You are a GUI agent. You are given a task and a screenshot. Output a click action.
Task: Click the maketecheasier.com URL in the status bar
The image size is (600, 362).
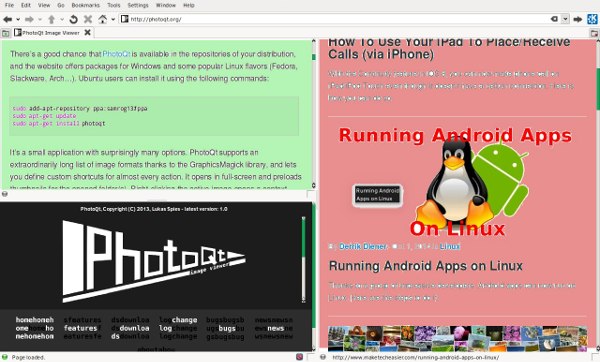click(415, 357)
